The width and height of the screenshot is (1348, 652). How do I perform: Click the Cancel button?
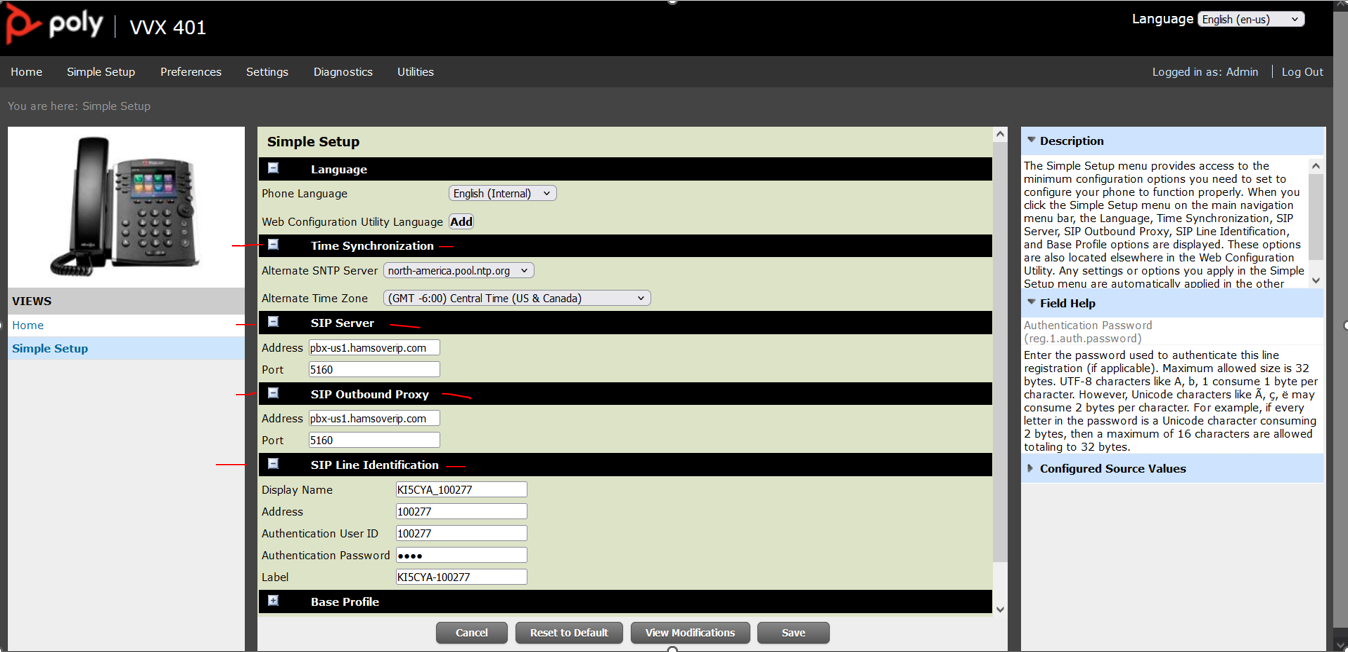[x=472, y=633]
